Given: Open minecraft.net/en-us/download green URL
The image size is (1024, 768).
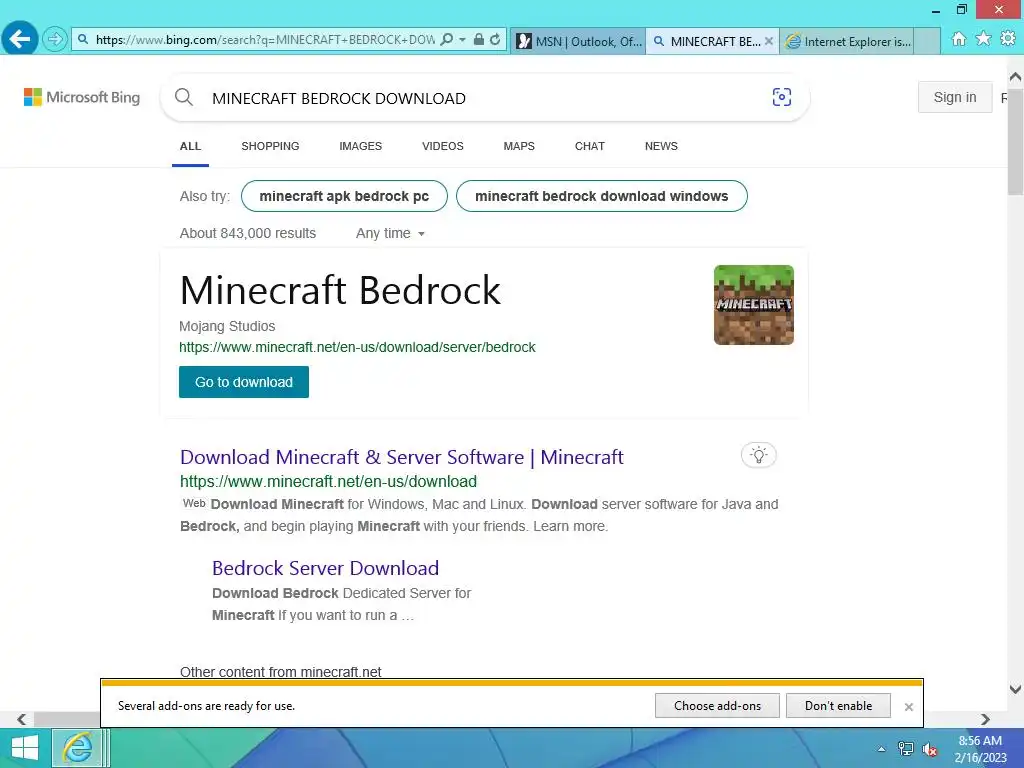Looking at the screenshot, I should [328, 481].
